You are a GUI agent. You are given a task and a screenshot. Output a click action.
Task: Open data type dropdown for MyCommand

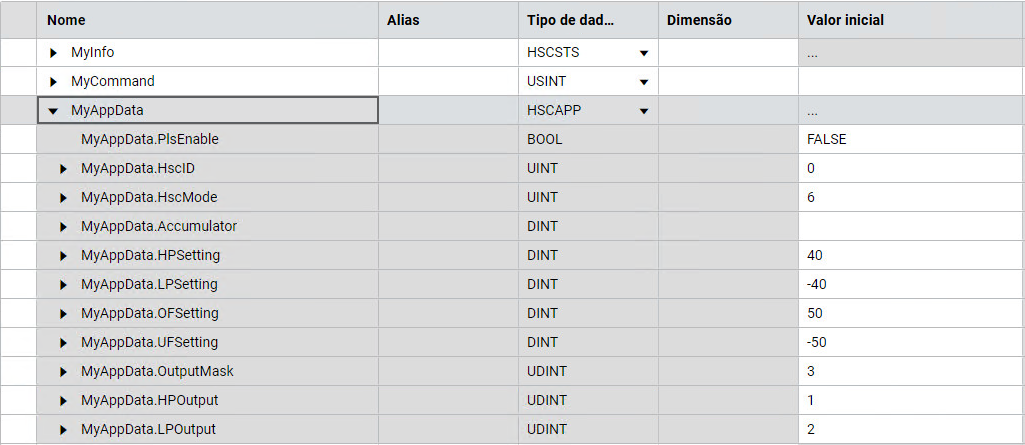tap(644, 82)
